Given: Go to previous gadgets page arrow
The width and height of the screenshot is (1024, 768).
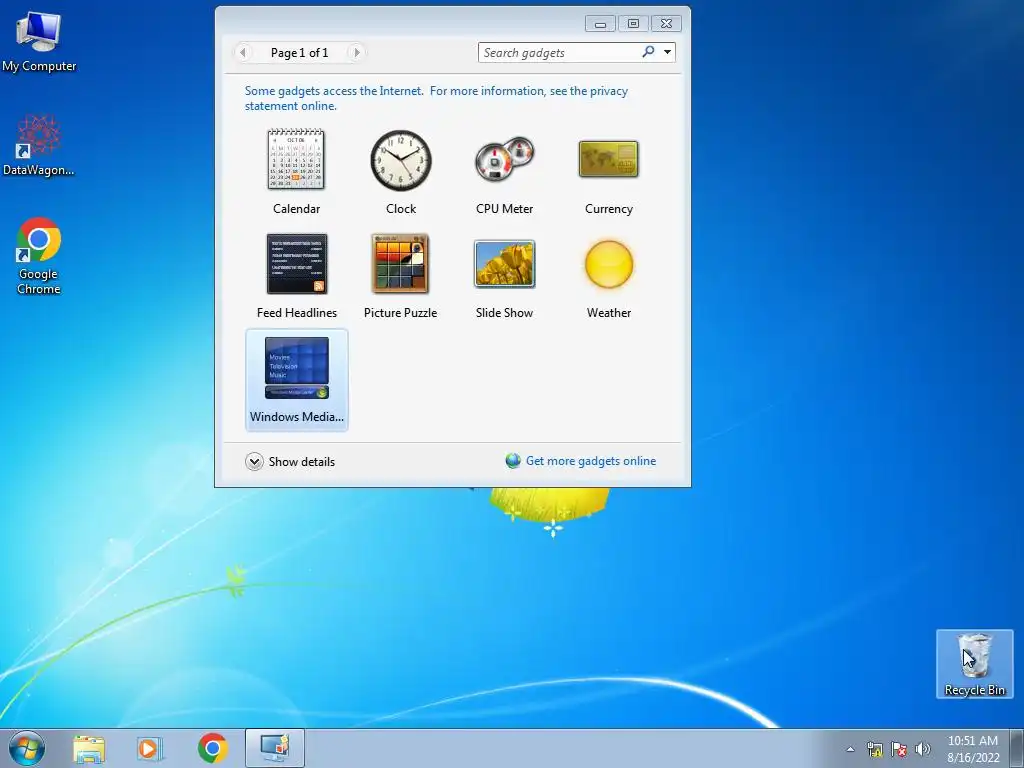Looking at the screenshot, I should tap(243, 52).
